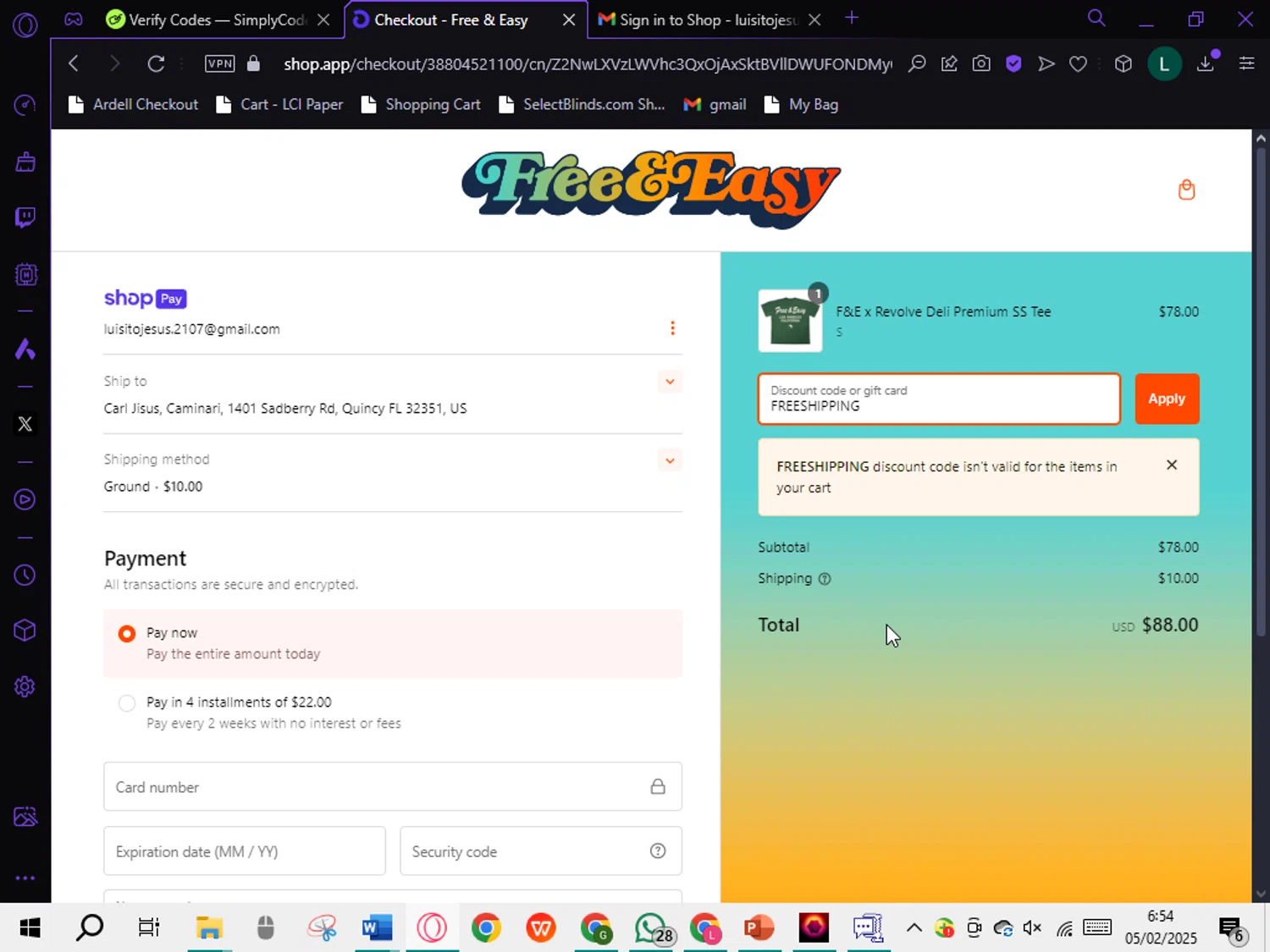Viewport: 1270px width, 952px height.
Task: Open Cart - LCI Paper bookmark
Action: 279,105
